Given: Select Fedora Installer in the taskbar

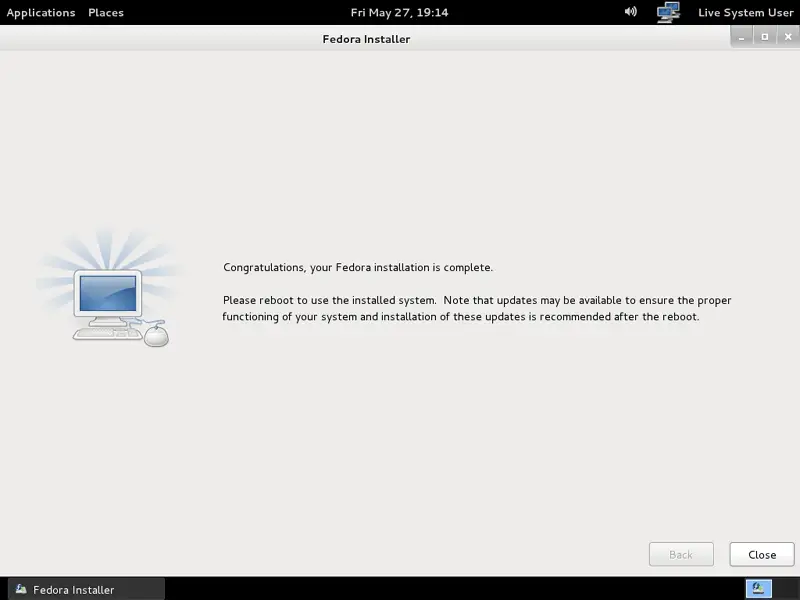Looking at the screenshot, I should pyautogui.click(x=86, y=589).
